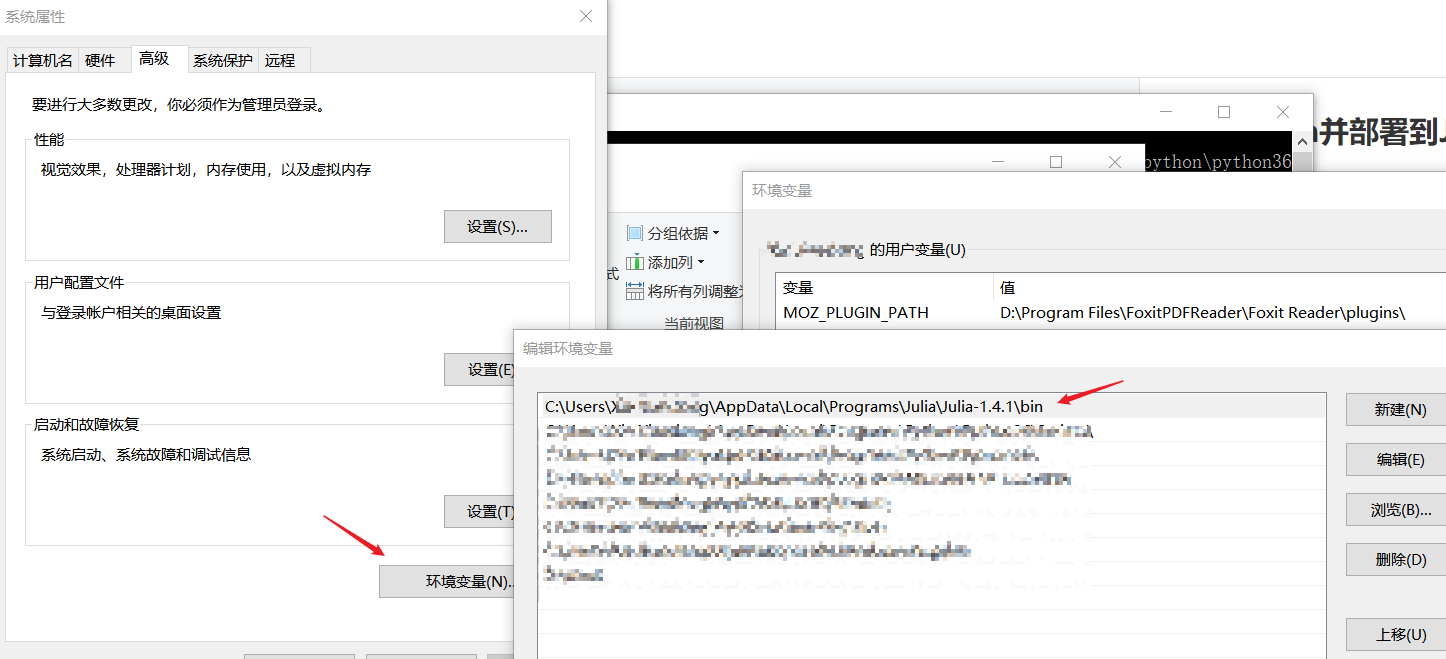Select the Foxit Reader plugins value cell
The height and width of the screenshot is (659, 1446).
[x=1202, y=313]
